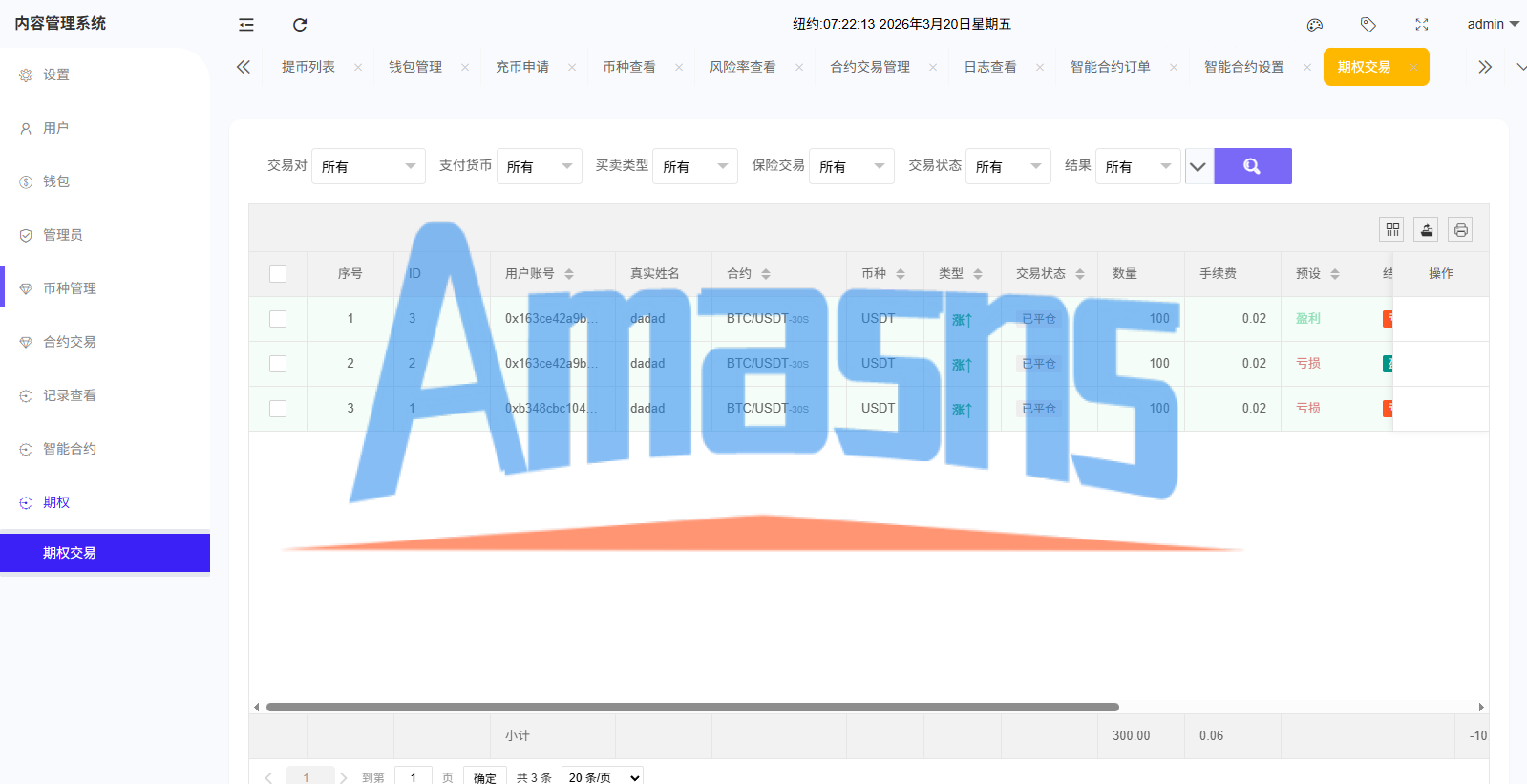
Task: Switch to the 钱包管理 tab
Action: pos(415,67)
